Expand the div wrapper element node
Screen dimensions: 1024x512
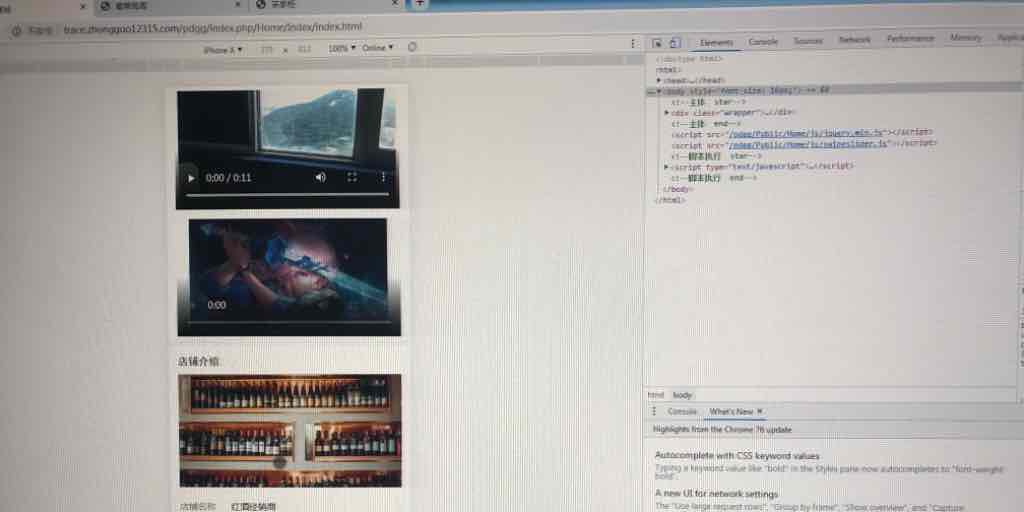(667, 112)
